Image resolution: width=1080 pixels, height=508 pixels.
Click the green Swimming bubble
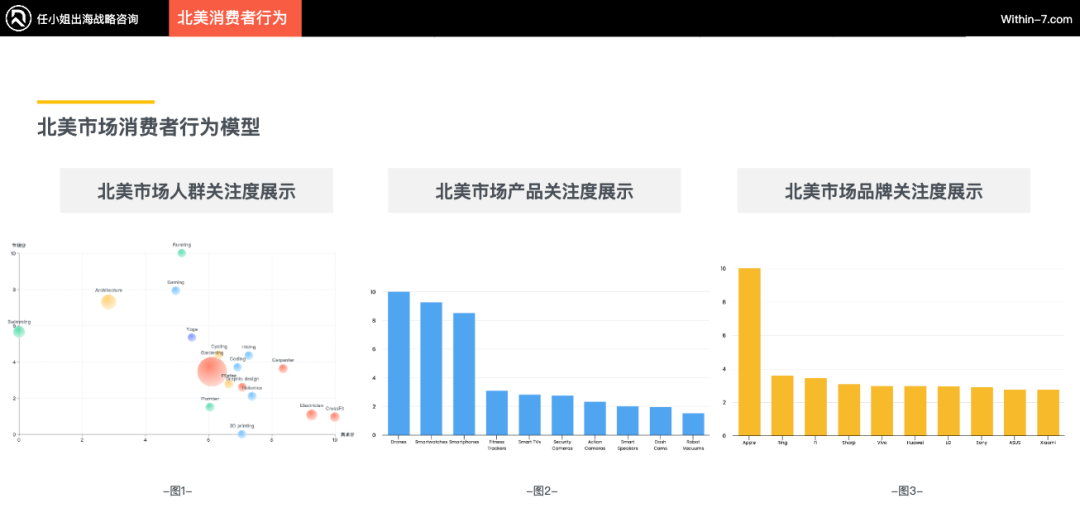click(19, 331)
